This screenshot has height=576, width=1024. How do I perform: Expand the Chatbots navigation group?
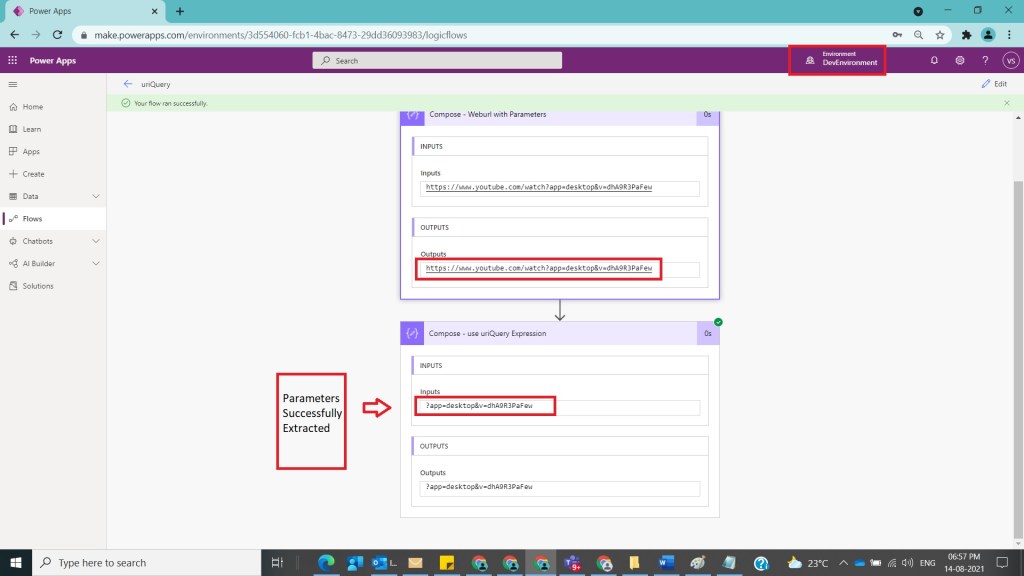[96, 241]
